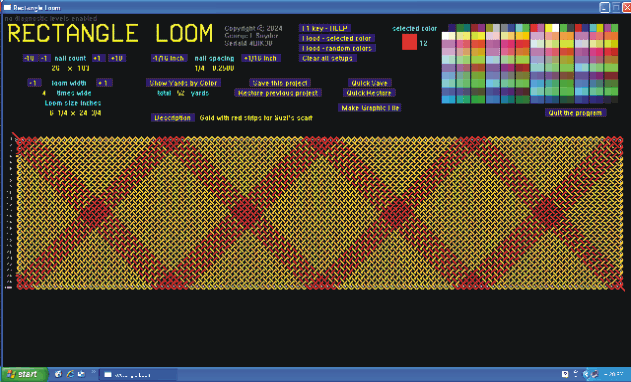Open the F1 key HELP button
This screenshot has height=382, width=631.
(324, 28)
